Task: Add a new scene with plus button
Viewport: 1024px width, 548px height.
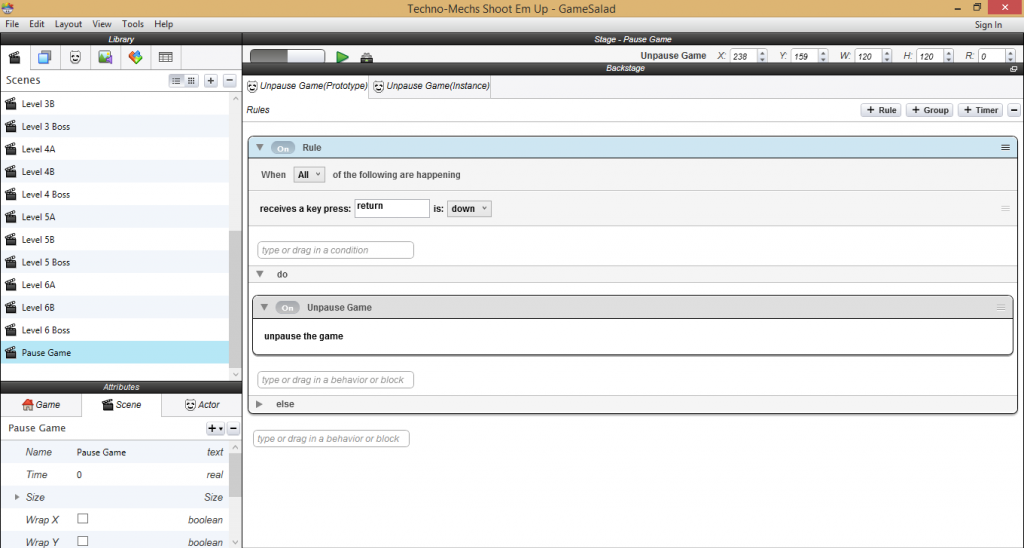Action: (x=211, y=80)
